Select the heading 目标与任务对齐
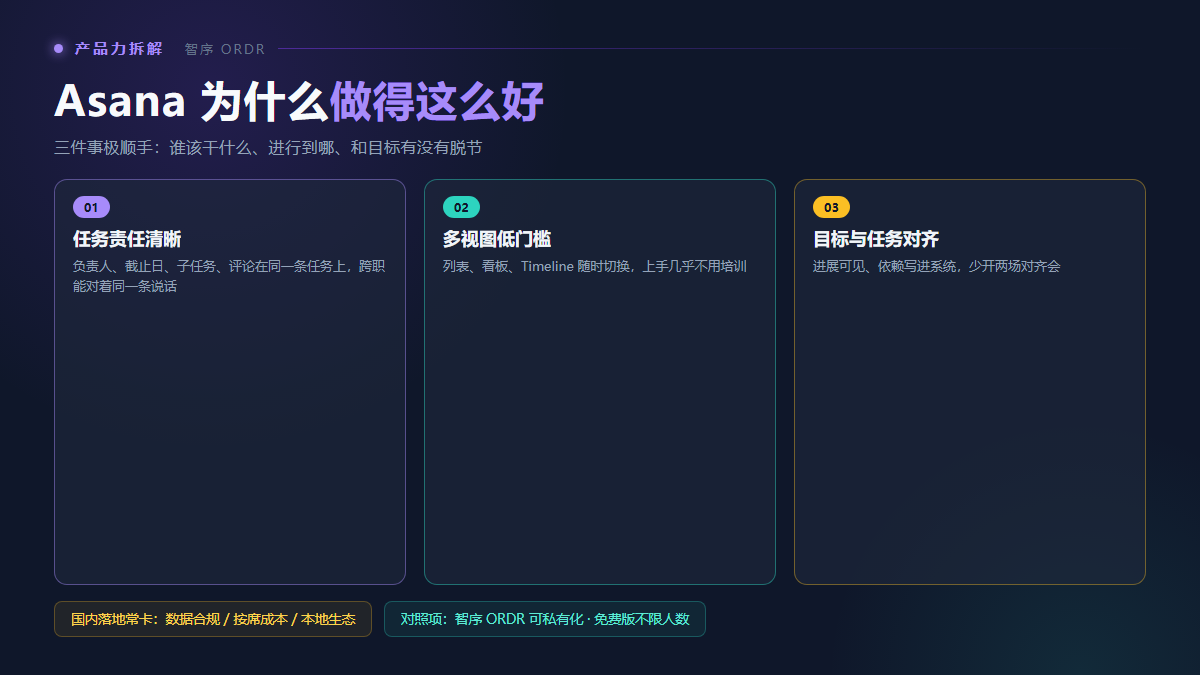 click(876, 239)
